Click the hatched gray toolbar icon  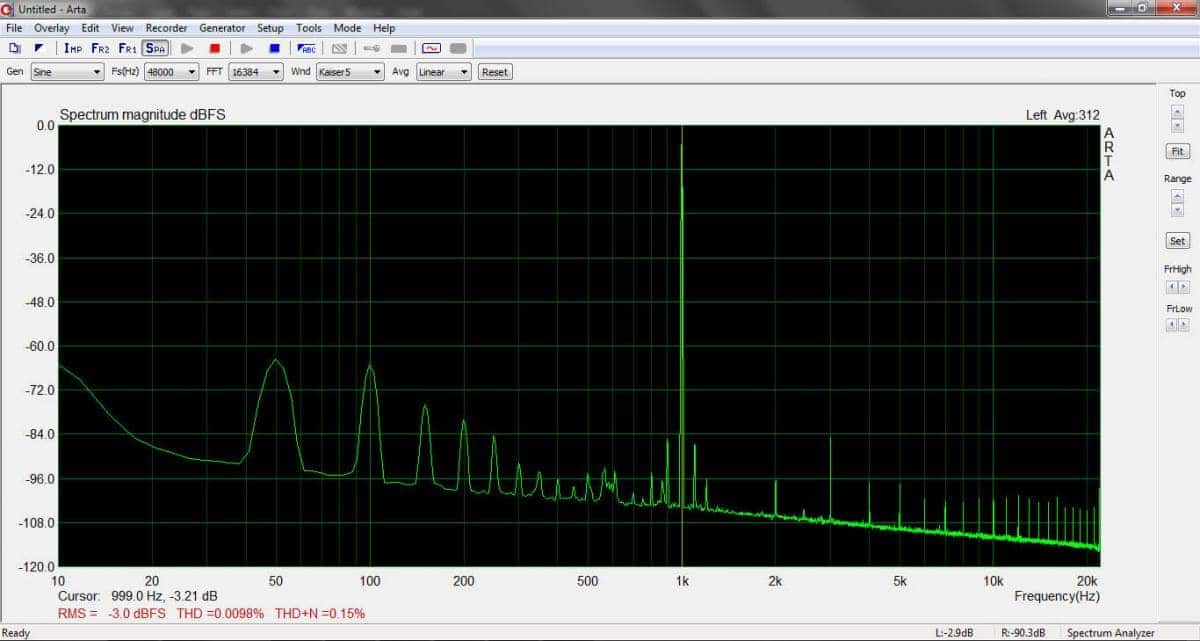click(339, 48)
